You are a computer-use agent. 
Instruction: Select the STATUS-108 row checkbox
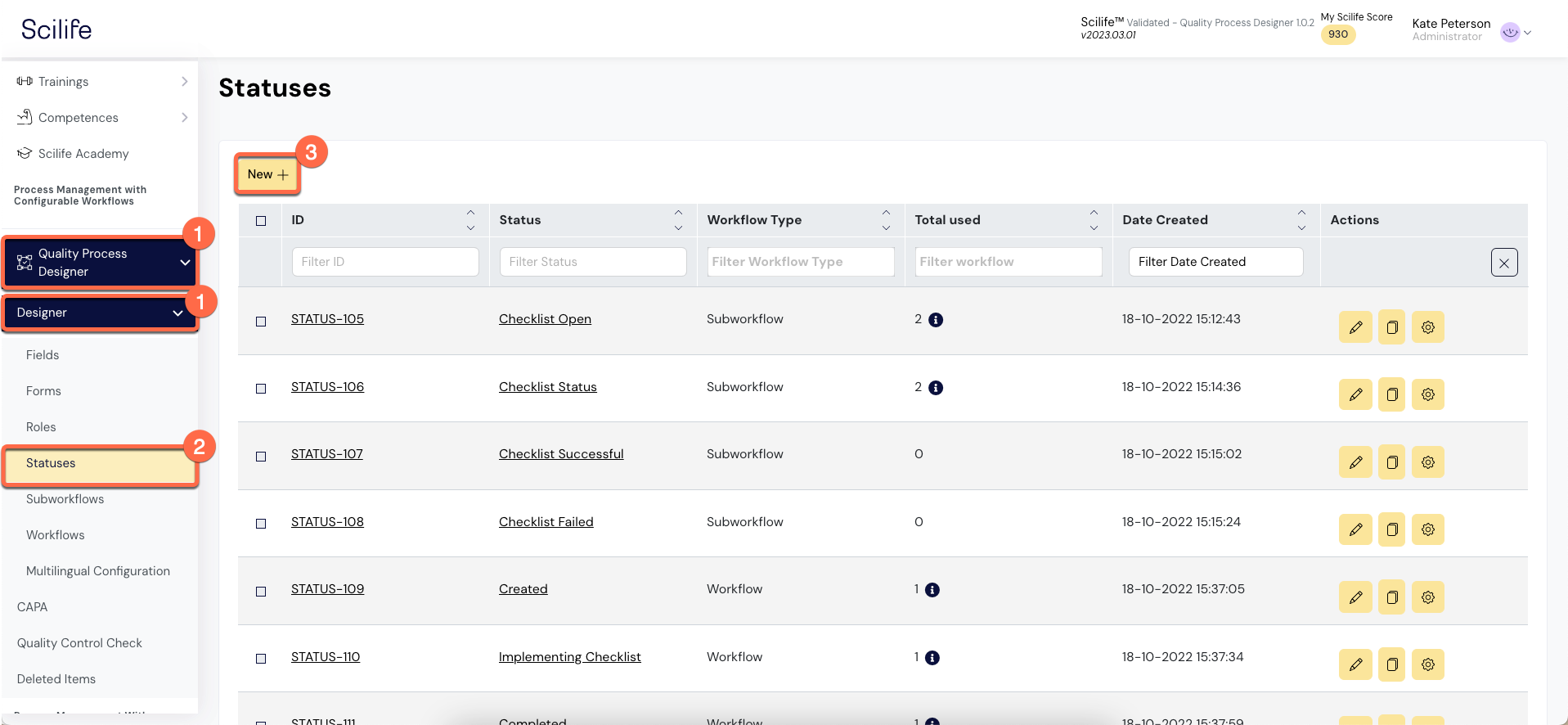pyautogui.click(x=261, y=524)
